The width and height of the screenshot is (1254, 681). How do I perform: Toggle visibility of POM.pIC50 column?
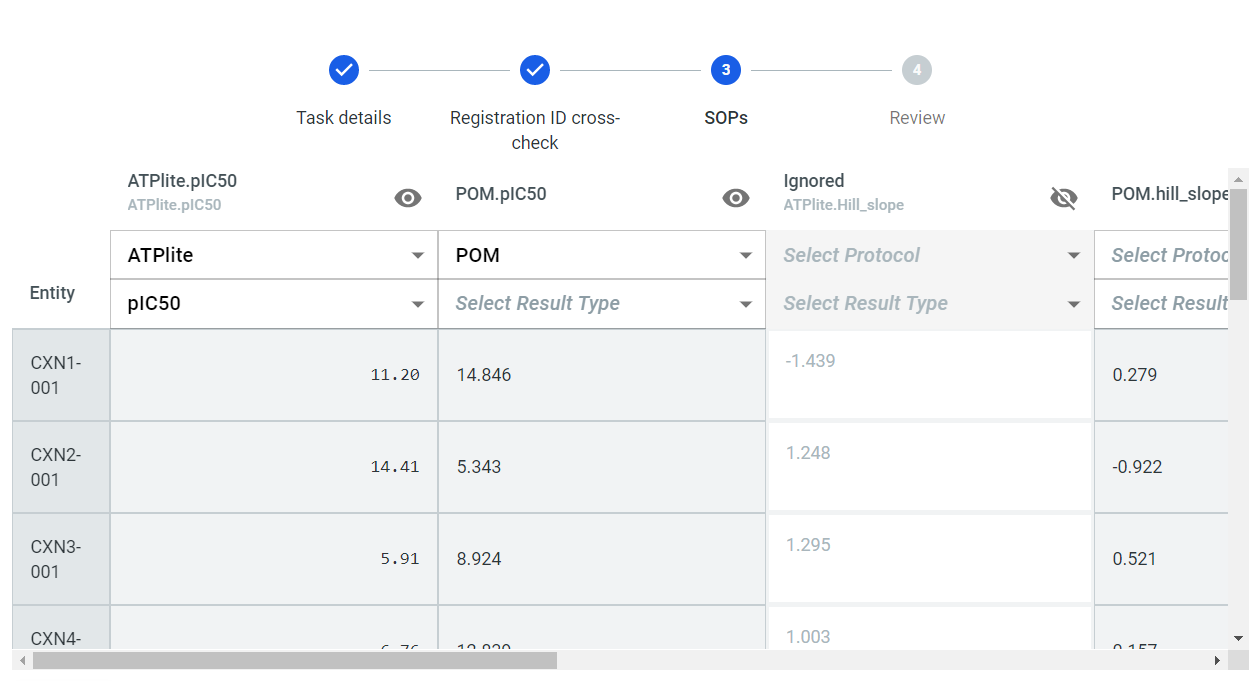coord(736,198)
